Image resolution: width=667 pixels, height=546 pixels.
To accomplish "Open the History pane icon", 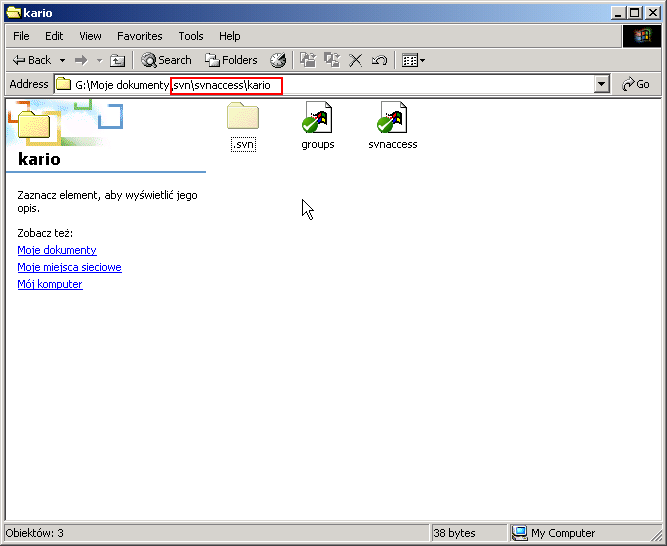I will pos(277,60).
